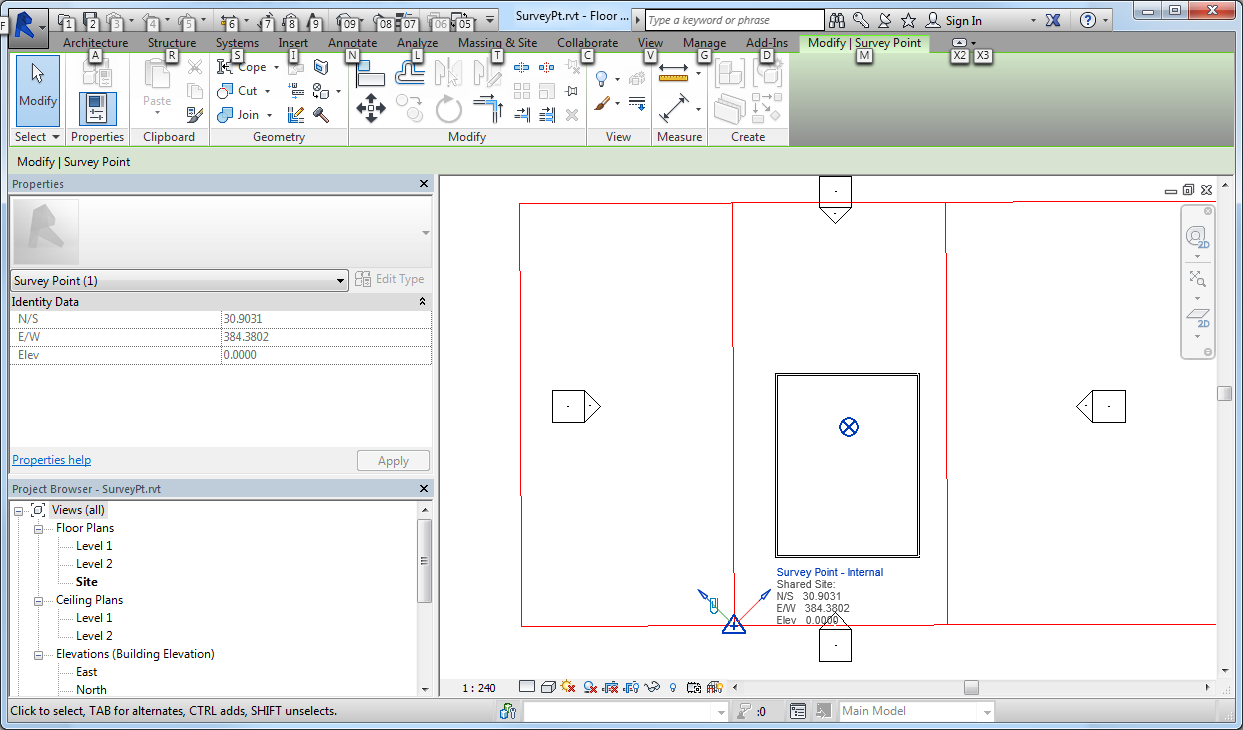Toggle Sun Path off icon
This screenshot has height=730, width=1243.
point(569,687)
